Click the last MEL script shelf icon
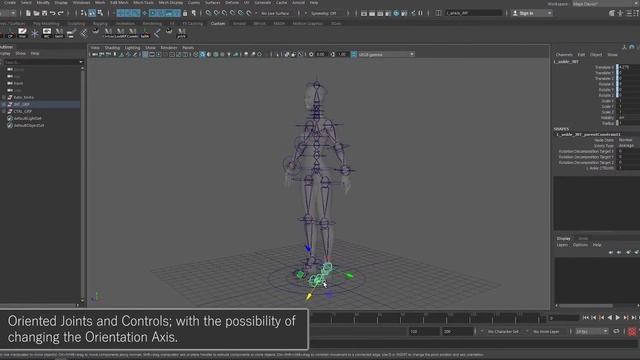Image resolution: width=640 pixels, height=360 pixels. pos(182,33)
